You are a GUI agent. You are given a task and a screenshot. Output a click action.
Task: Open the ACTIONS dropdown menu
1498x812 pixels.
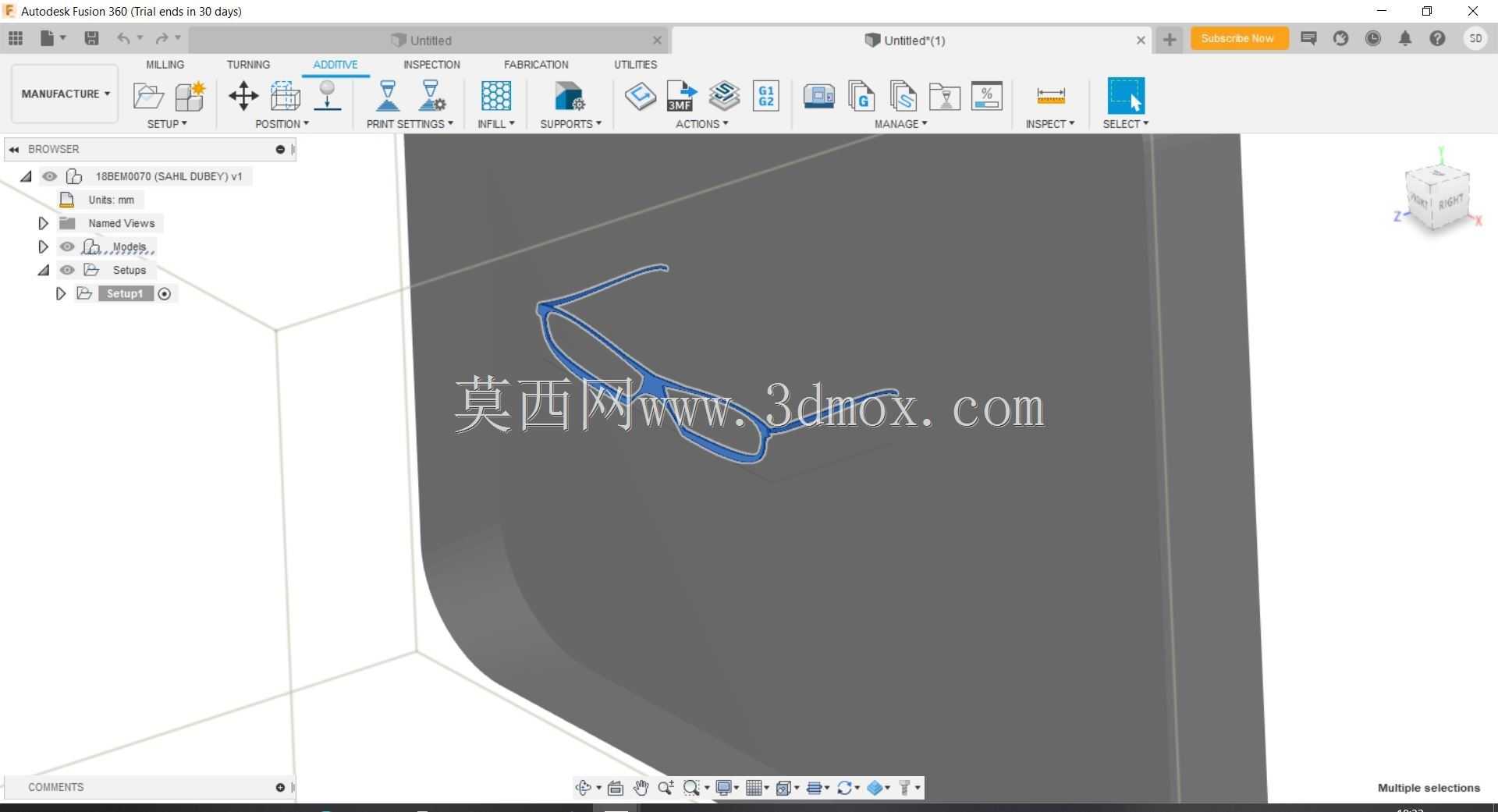(x=701, y=124)
